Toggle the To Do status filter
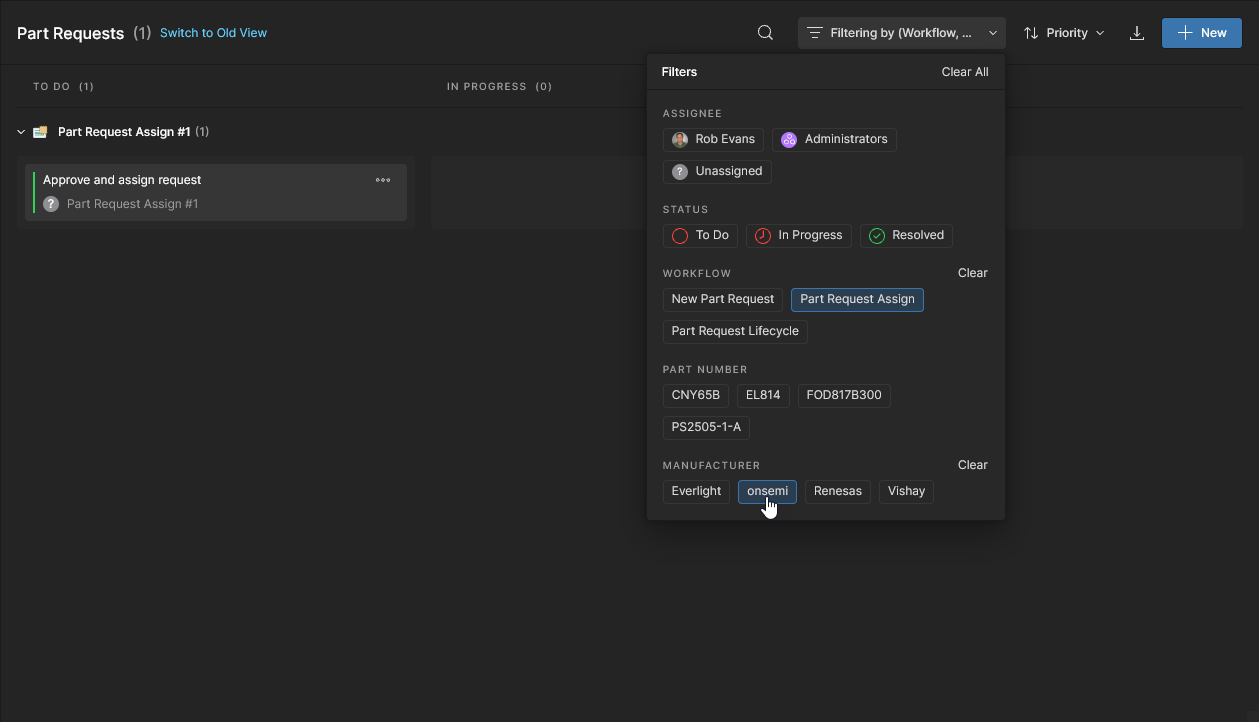 coord(700,235)
